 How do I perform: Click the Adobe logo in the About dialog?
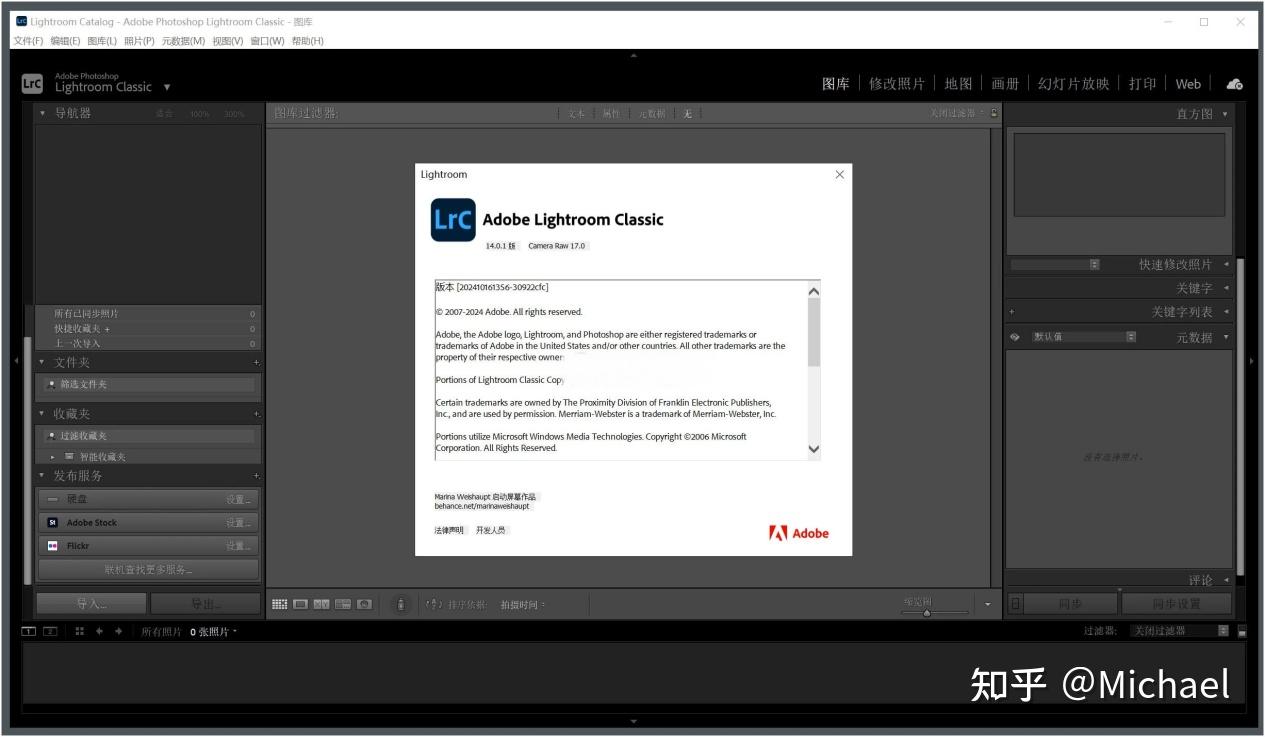798,533
